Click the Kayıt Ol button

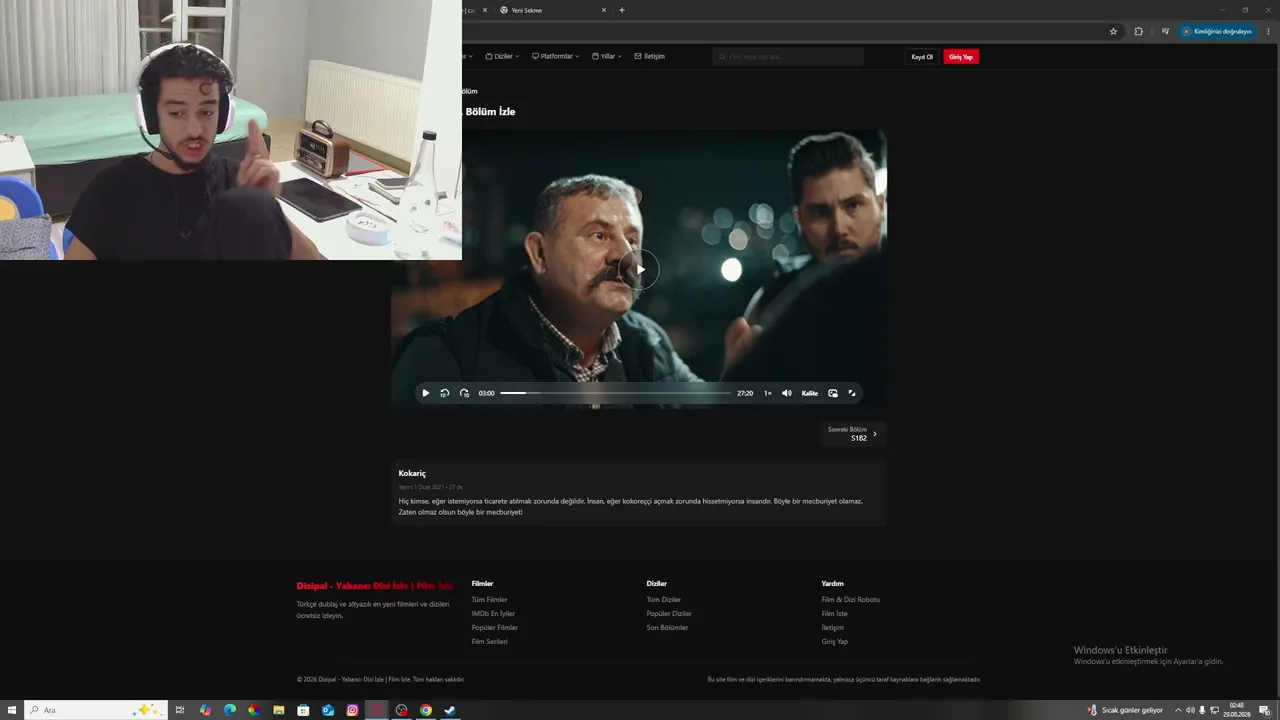922,57
